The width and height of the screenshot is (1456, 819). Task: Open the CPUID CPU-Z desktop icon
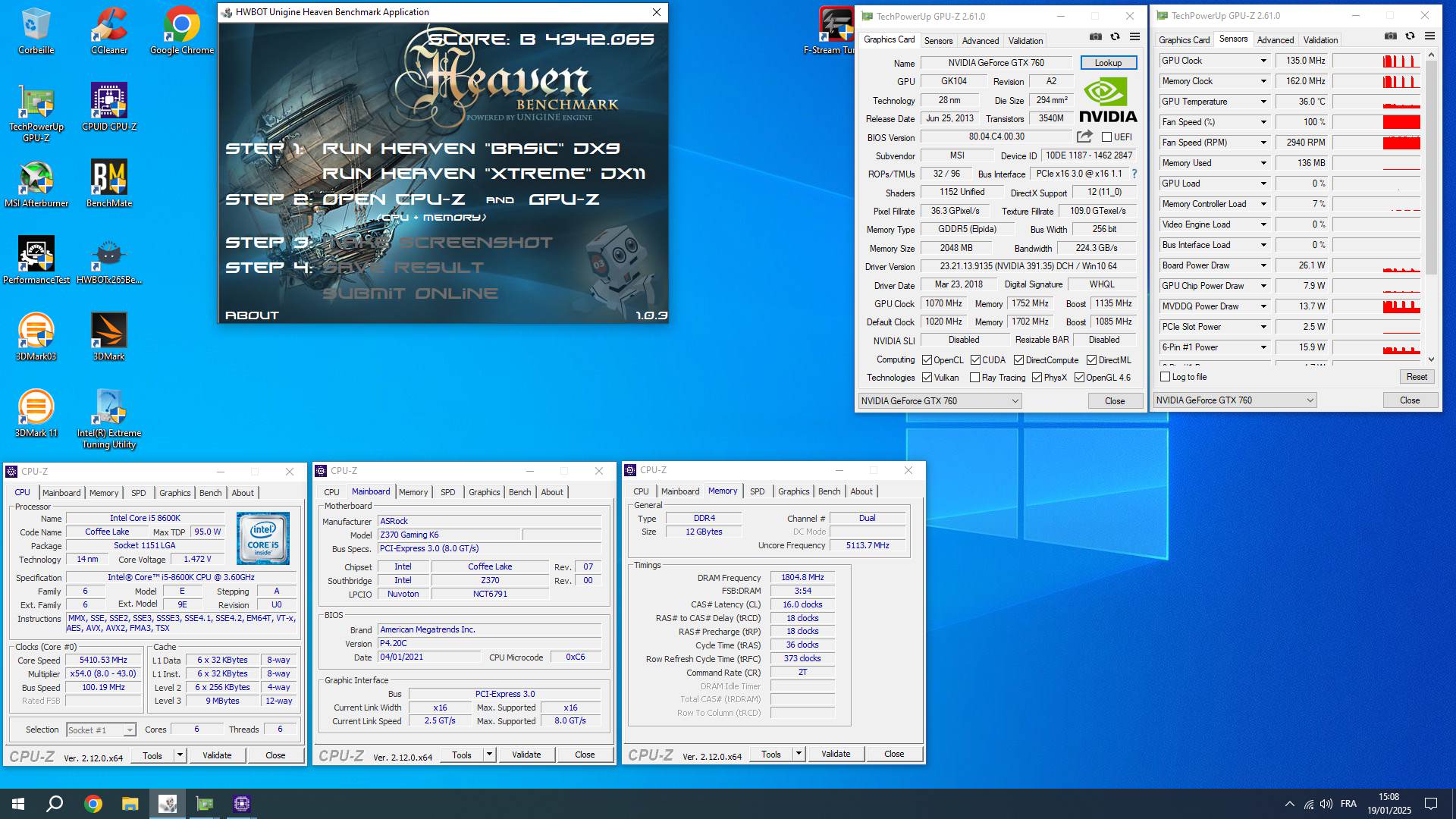[x=108, y=108]
